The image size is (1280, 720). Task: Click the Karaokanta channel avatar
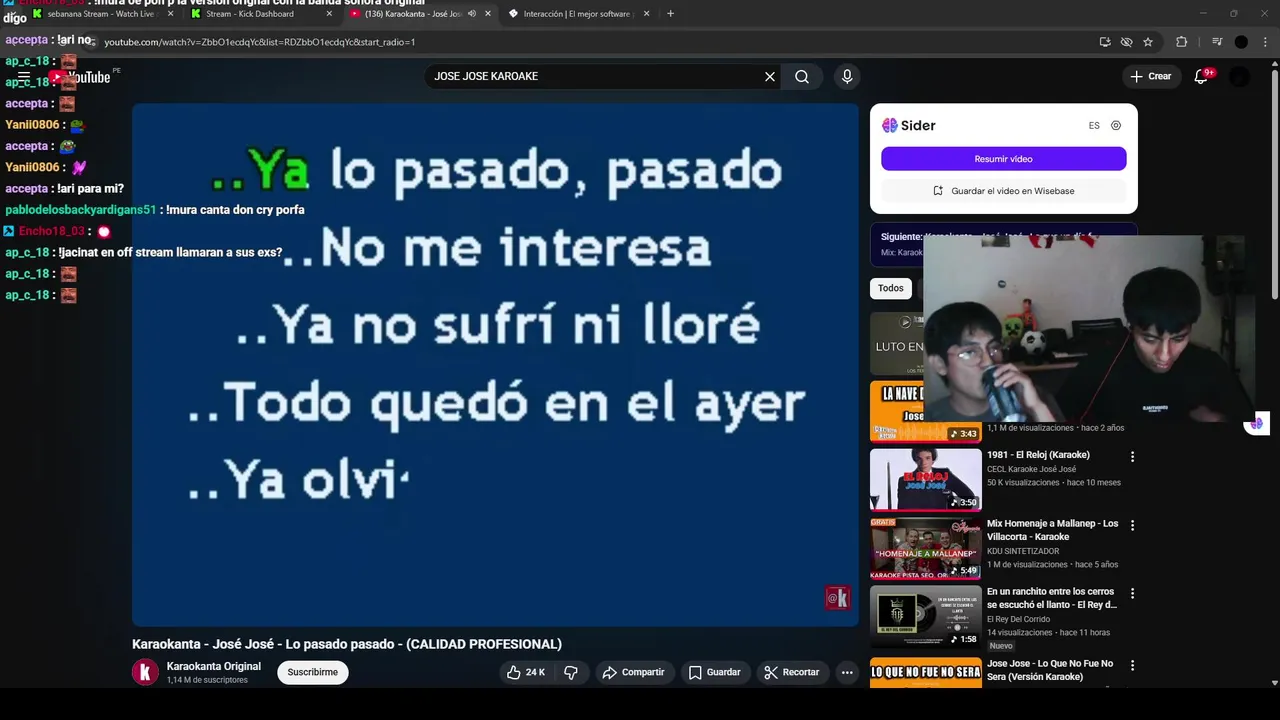click(x=145, y=673)
